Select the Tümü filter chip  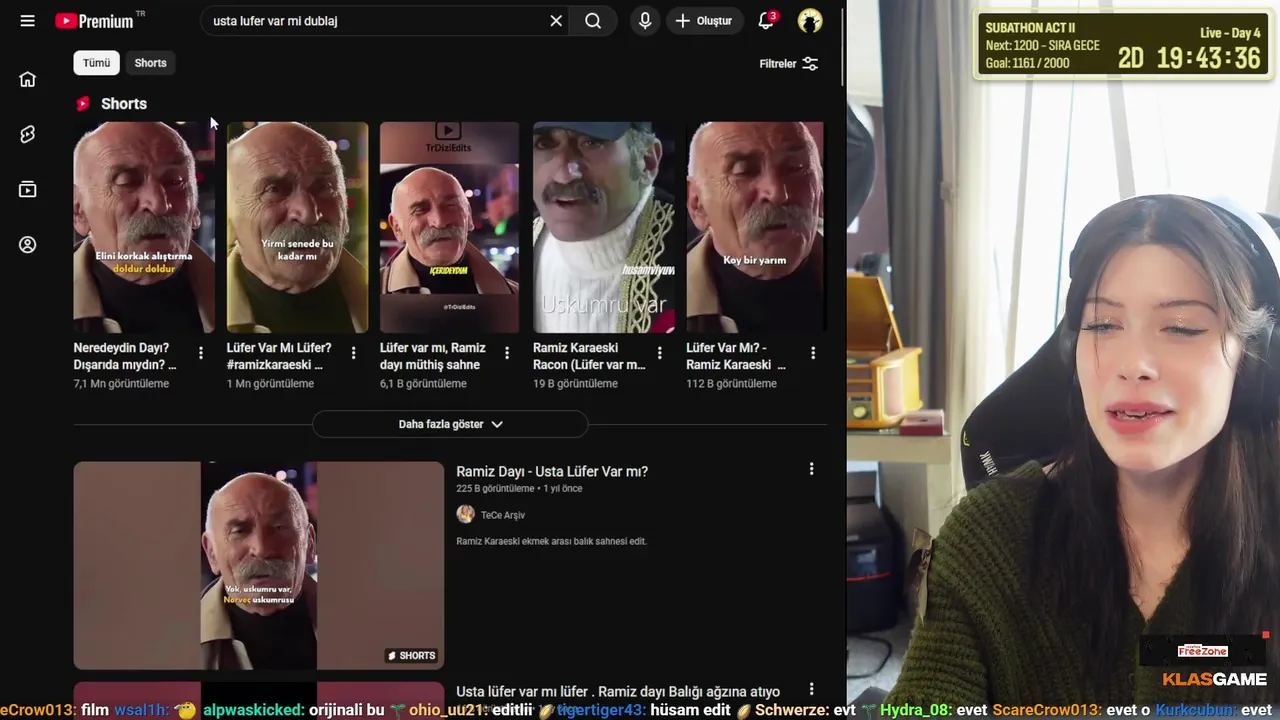(x=96, y=63)
